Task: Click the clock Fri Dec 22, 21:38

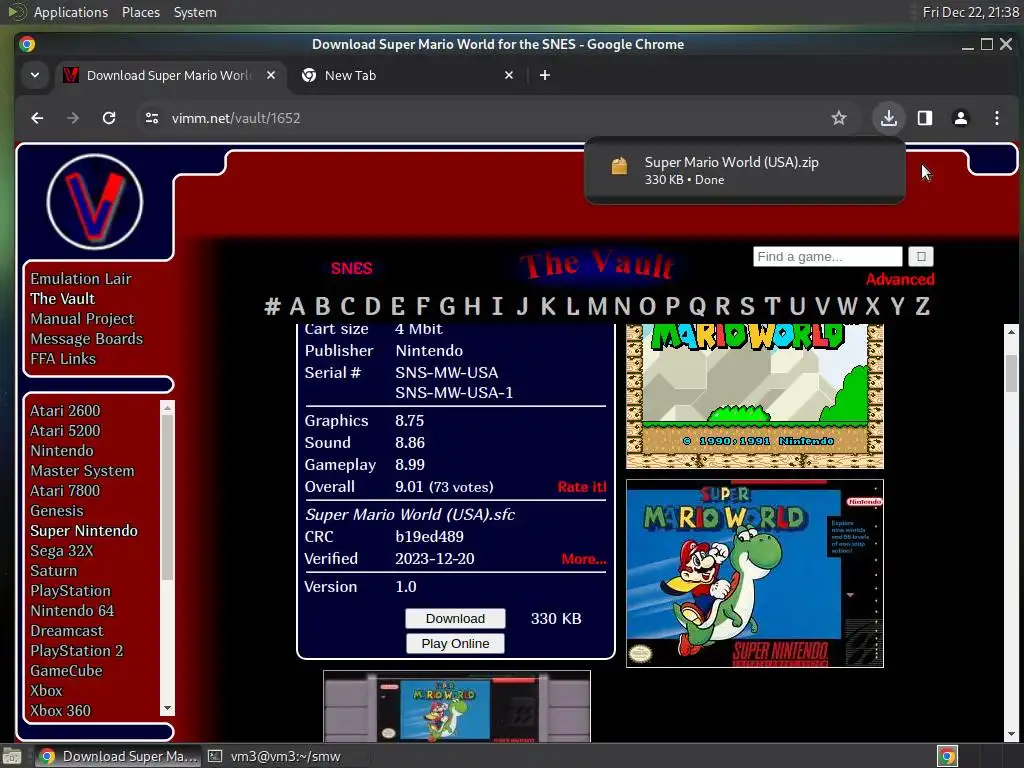Action: pos(970,12)
